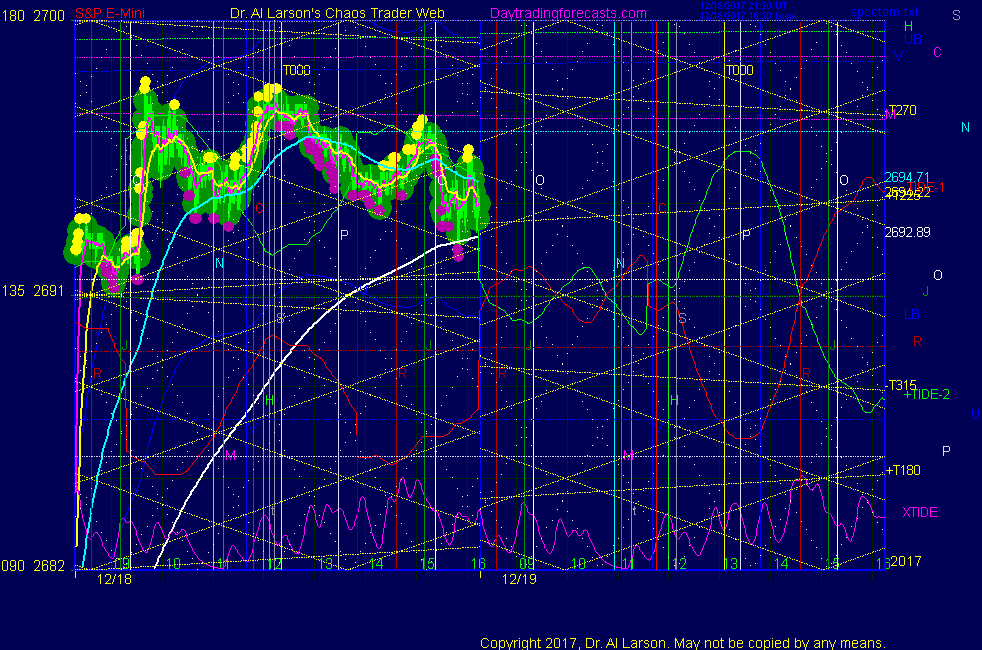Click the red 'R' legend letter at right margin
Viewport: 982px width, 650px height.
pyautogui.click(x=917, y=341)
